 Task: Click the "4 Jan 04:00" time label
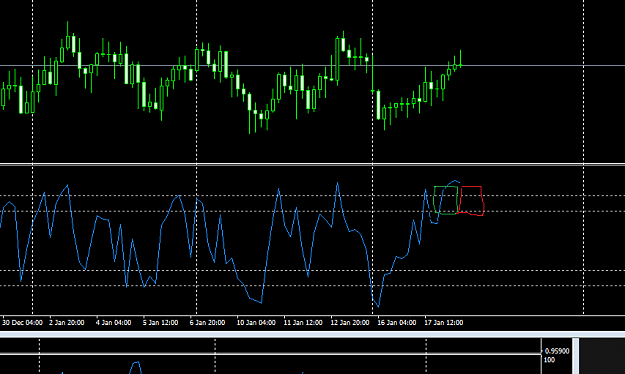[114, 323]
